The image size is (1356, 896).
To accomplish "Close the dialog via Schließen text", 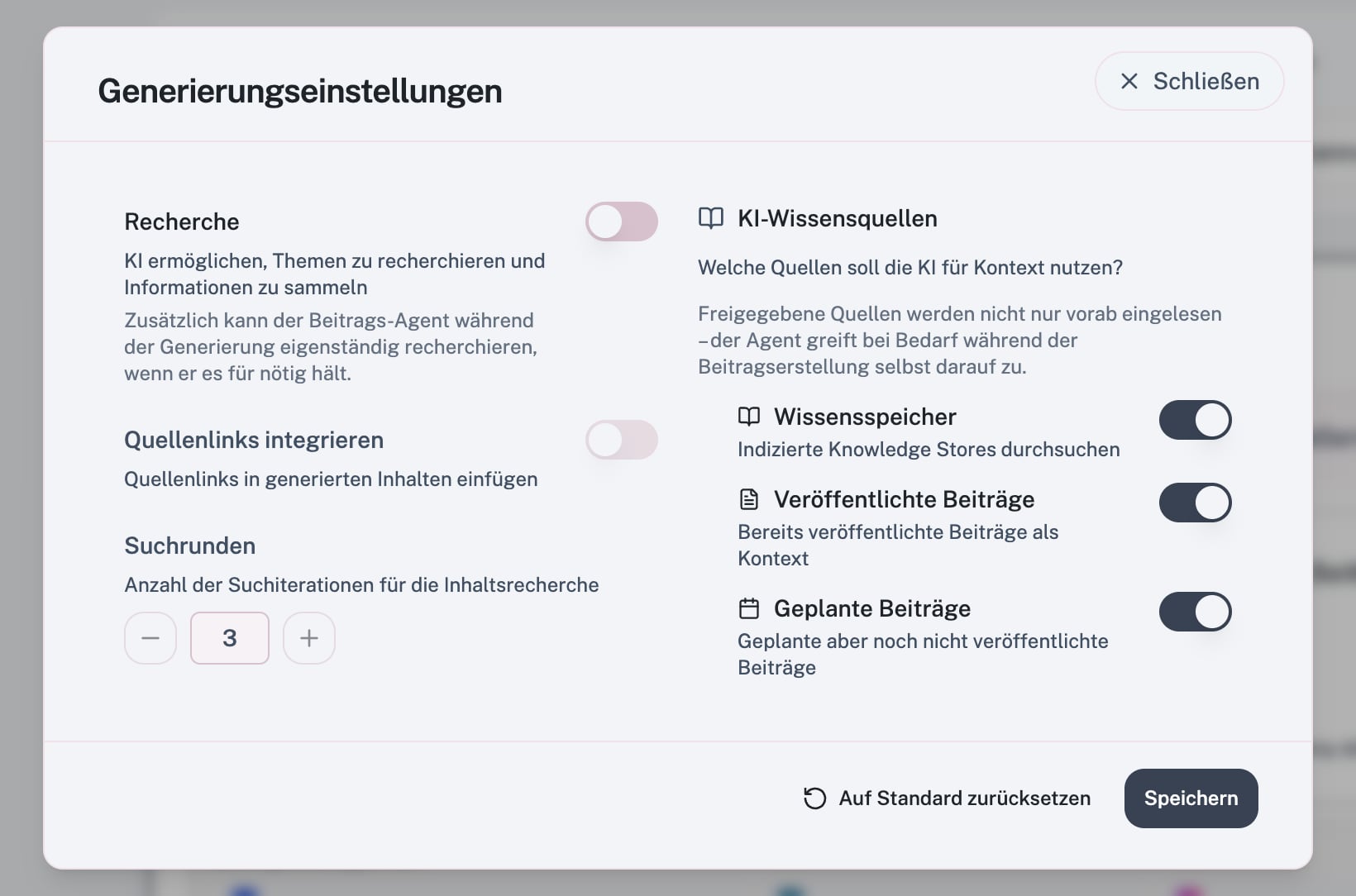I will (1206, 81).
